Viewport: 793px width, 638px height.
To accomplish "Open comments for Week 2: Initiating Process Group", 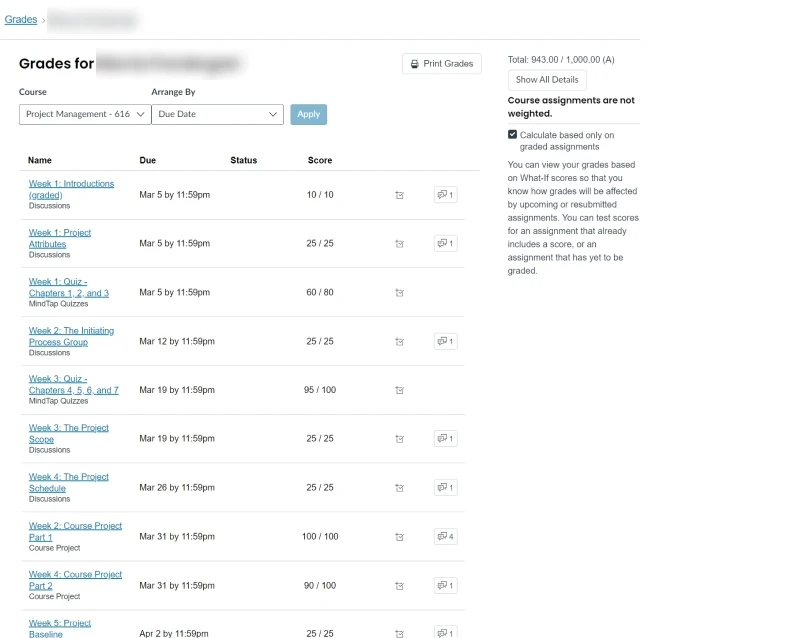I will tap(445, 341).
